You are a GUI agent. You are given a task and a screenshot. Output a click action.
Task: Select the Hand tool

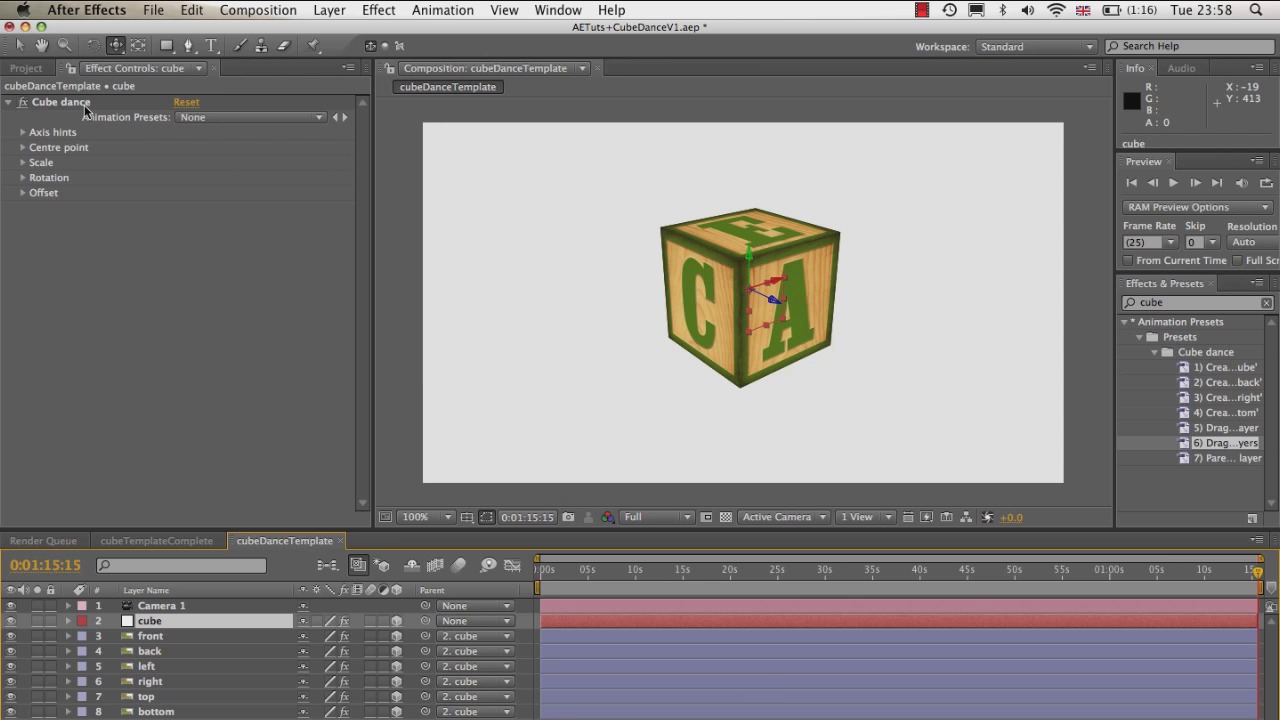(41, 46)
